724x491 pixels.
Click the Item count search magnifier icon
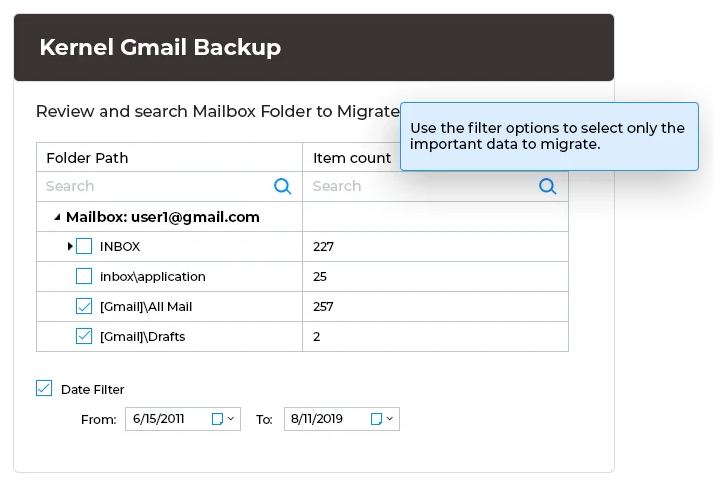(x=547, y=186)
